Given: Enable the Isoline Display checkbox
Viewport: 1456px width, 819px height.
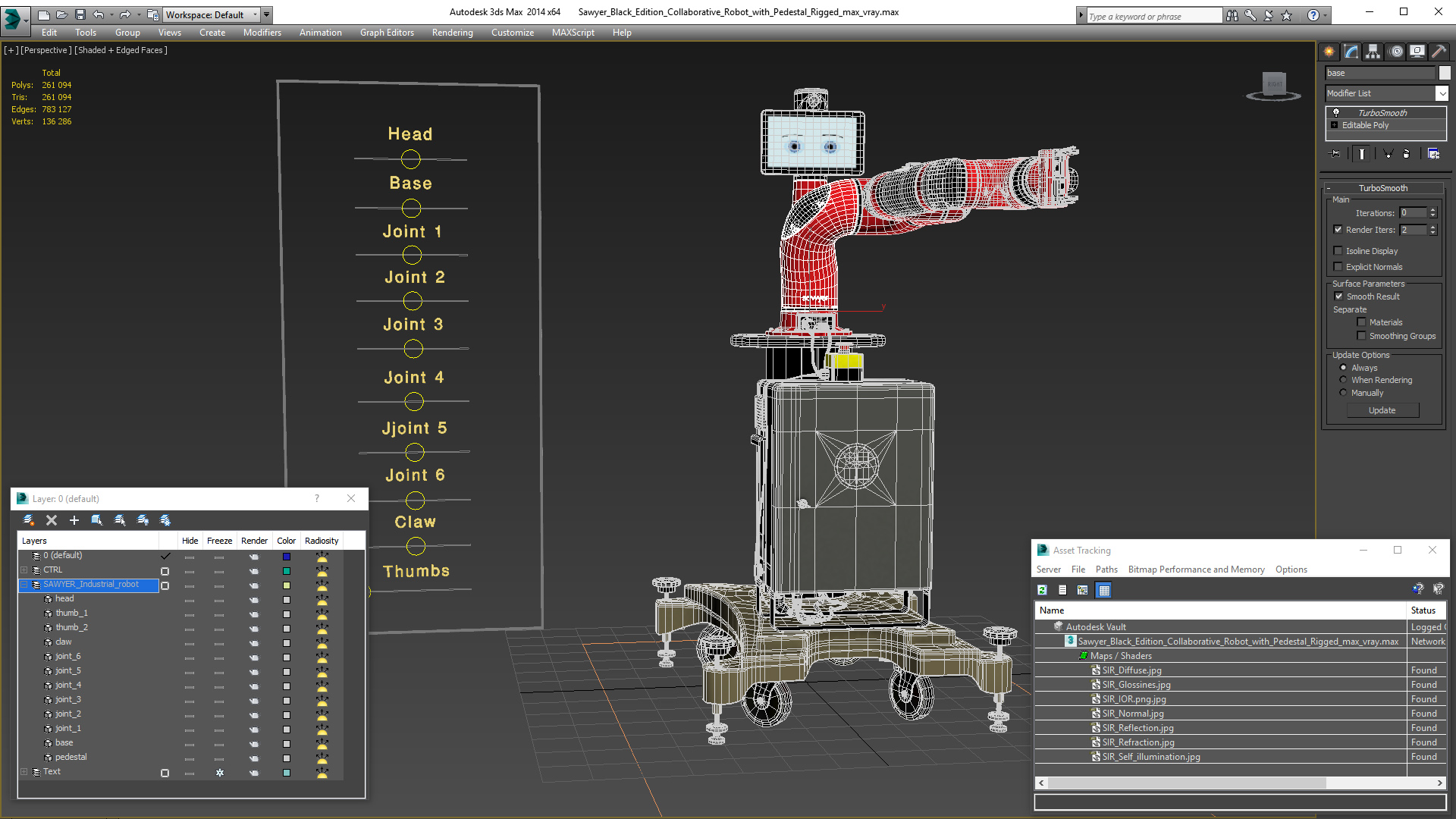Looking at the screenshot, I should [x=1338, y=251].
